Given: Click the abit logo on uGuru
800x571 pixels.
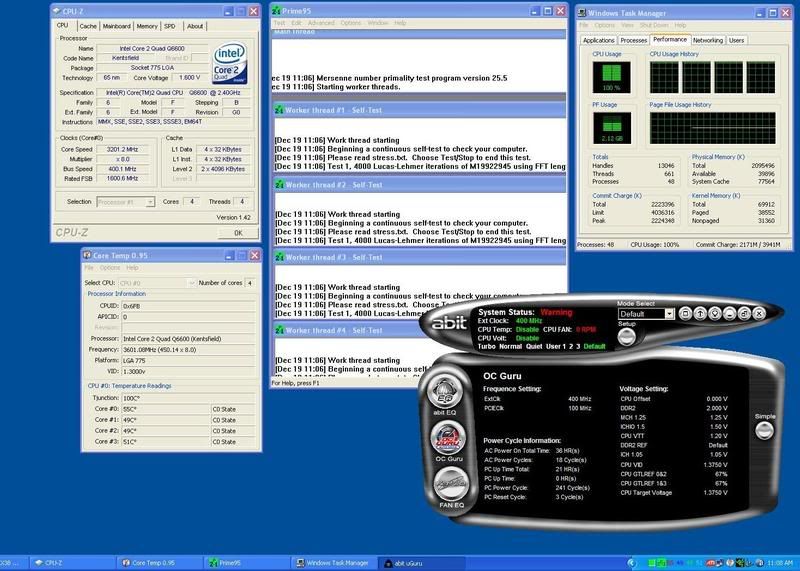Looking at the screenshot, I should click(x=449, y=322).
